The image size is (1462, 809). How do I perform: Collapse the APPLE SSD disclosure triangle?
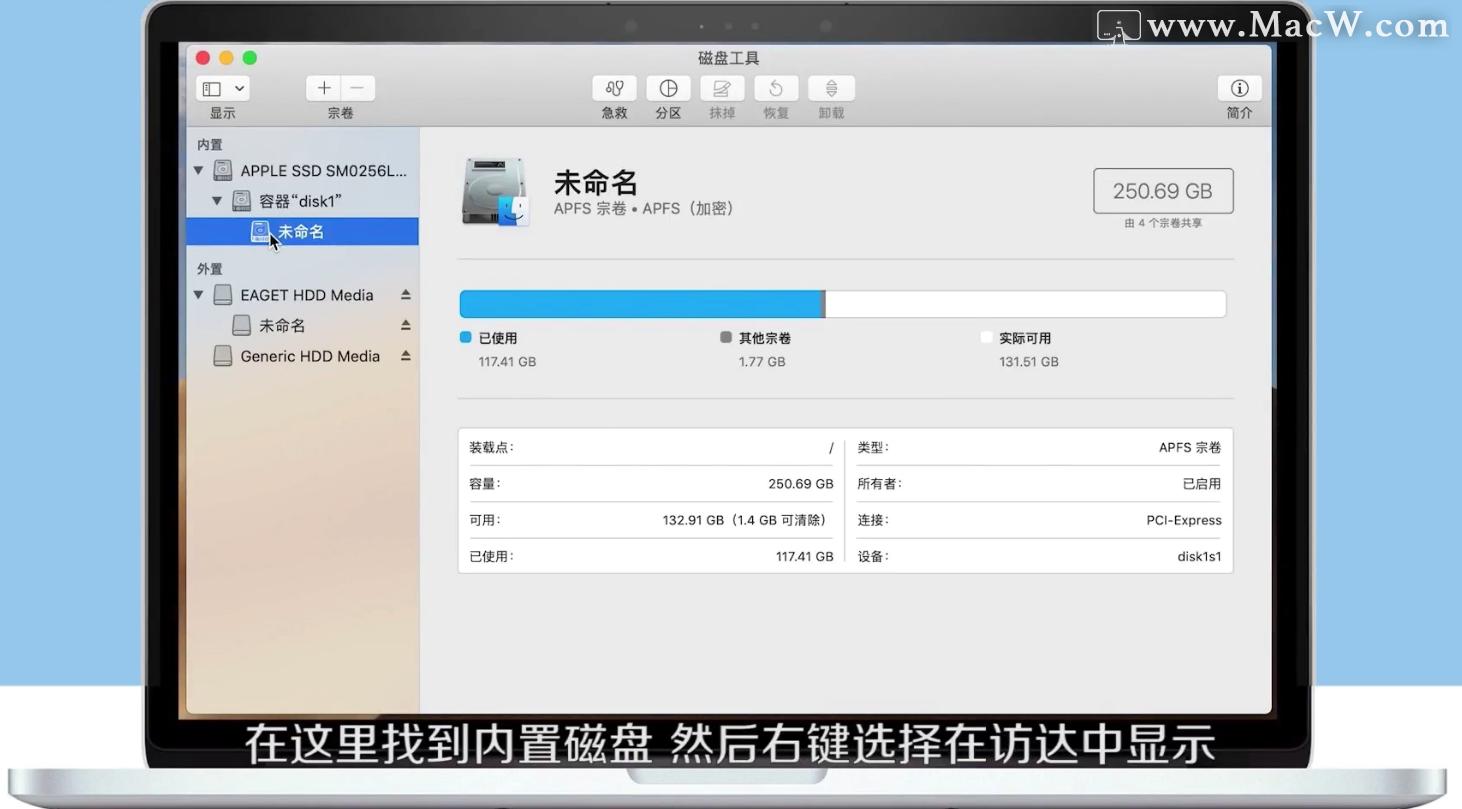coord(197,170)
